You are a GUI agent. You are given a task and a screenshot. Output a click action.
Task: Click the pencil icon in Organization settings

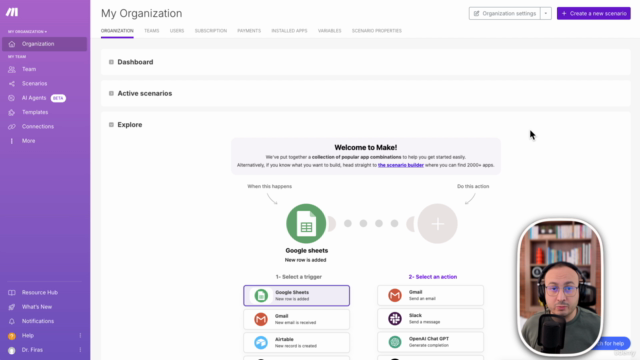click(x=476, y=13)
